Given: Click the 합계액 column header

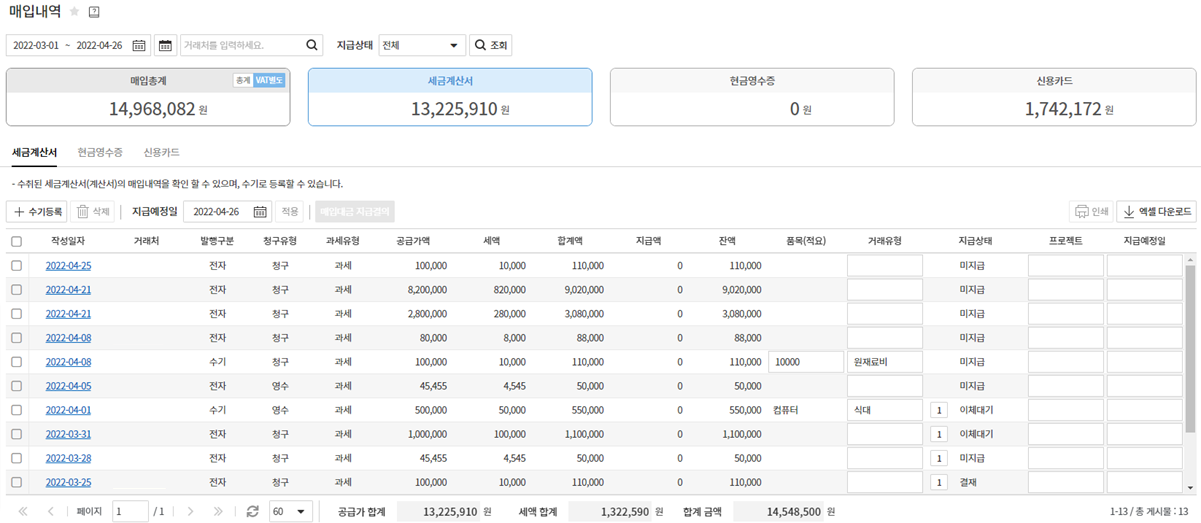Looking at the screenshot, I should 570,241.
